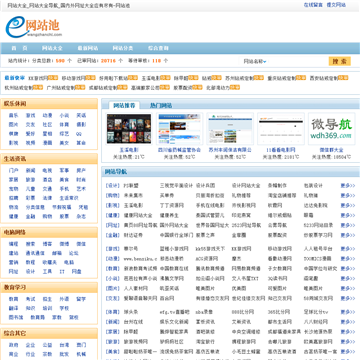
Task: Click the orange 搜索 button
Action: coord(340,61)
